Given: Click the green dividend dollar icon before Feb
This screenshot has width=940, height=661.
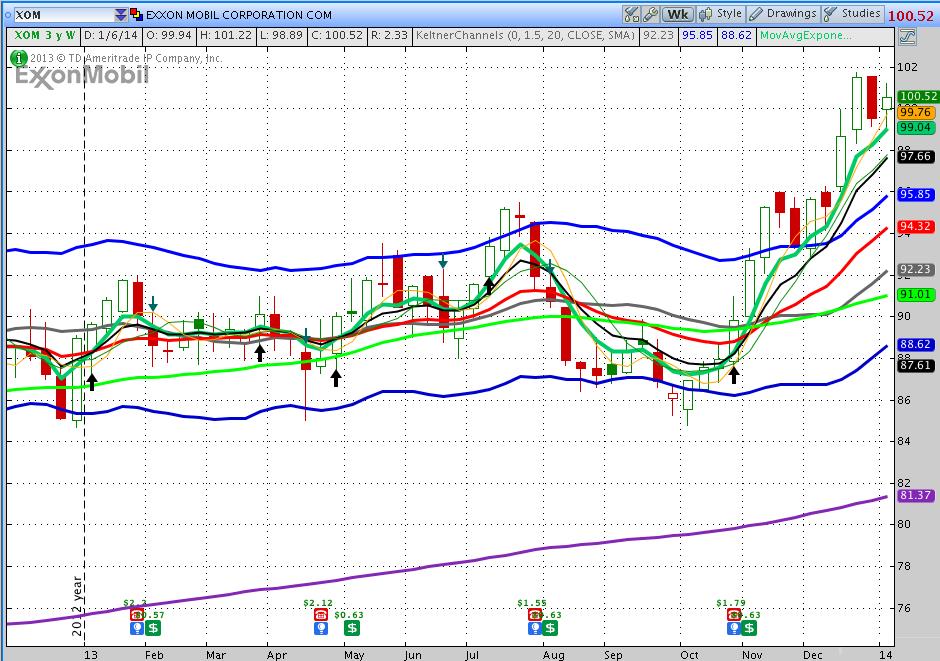Looking at the screenshot, I should coord(153,628).
